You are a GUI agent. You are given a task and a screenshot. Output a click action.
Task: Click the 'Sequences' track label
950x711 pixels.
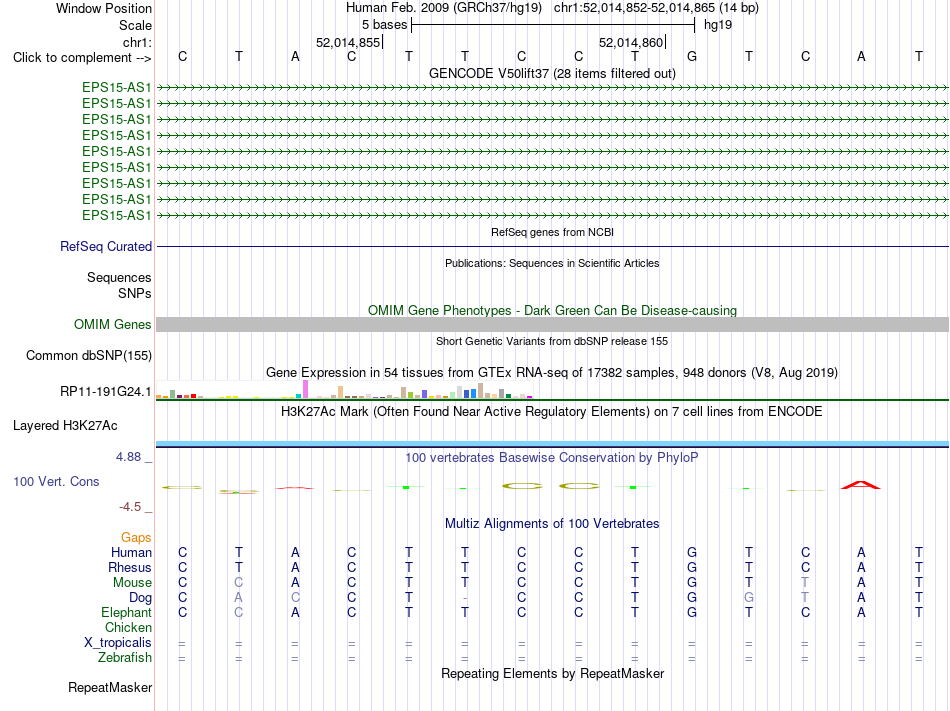(119, 277)
